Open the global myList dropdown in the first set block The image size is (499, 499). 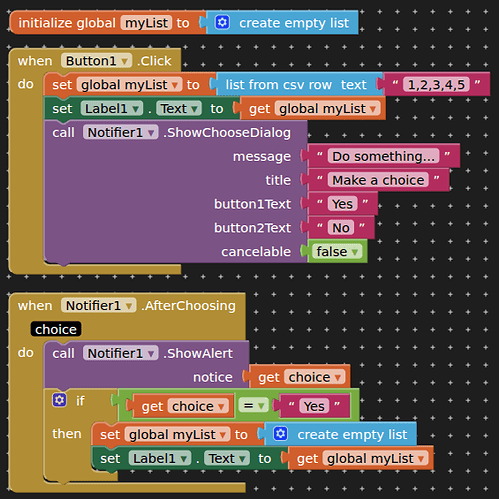coord(129,85)
